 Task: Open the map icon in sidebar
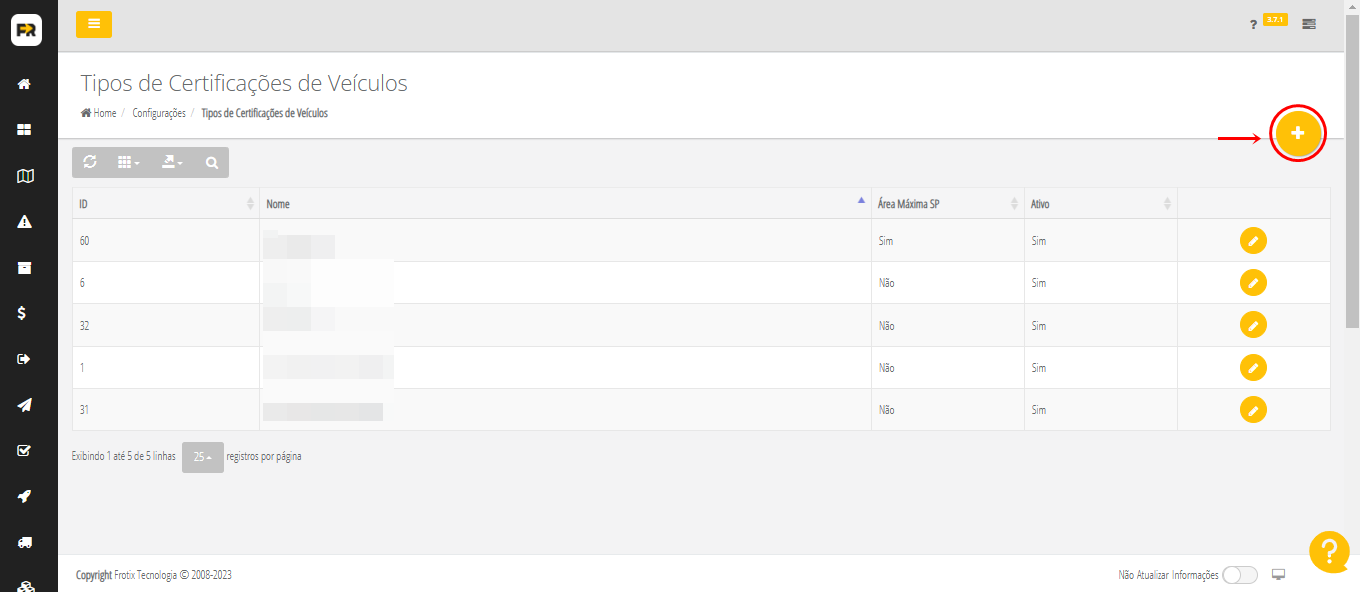25,176
